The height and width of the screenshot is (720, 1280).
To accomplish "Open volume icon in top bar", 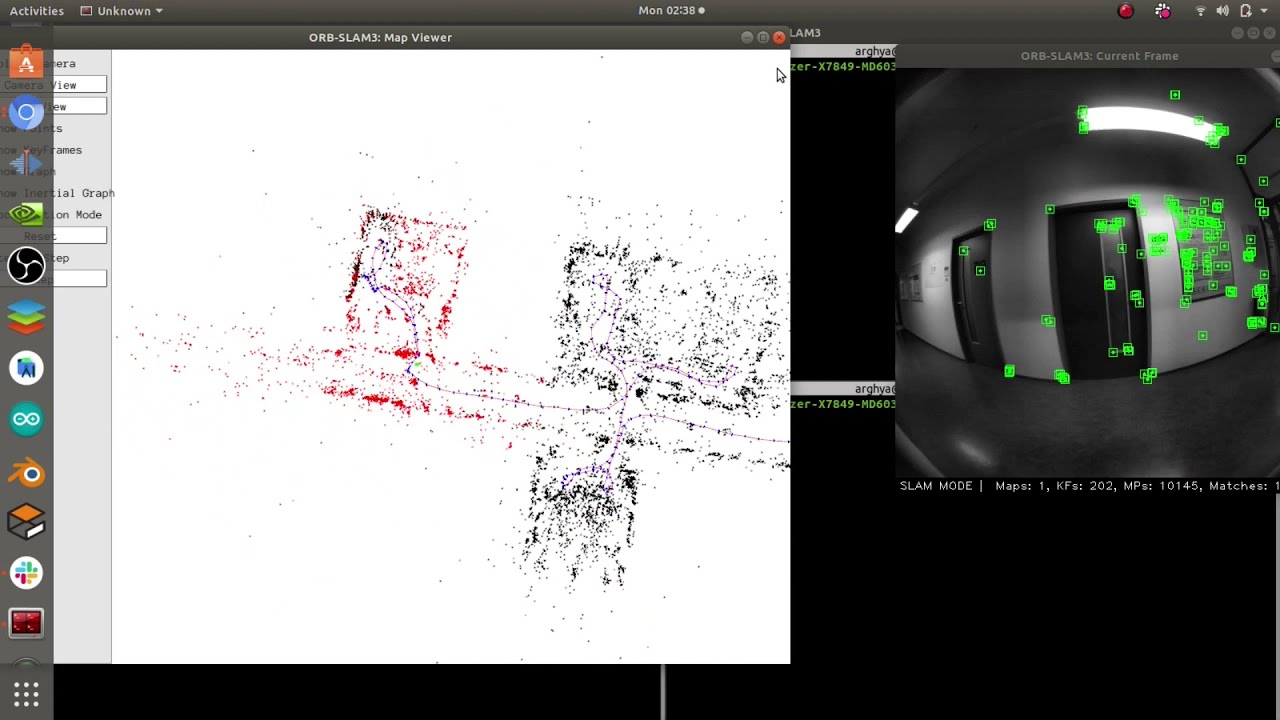I will (1223, 11).
